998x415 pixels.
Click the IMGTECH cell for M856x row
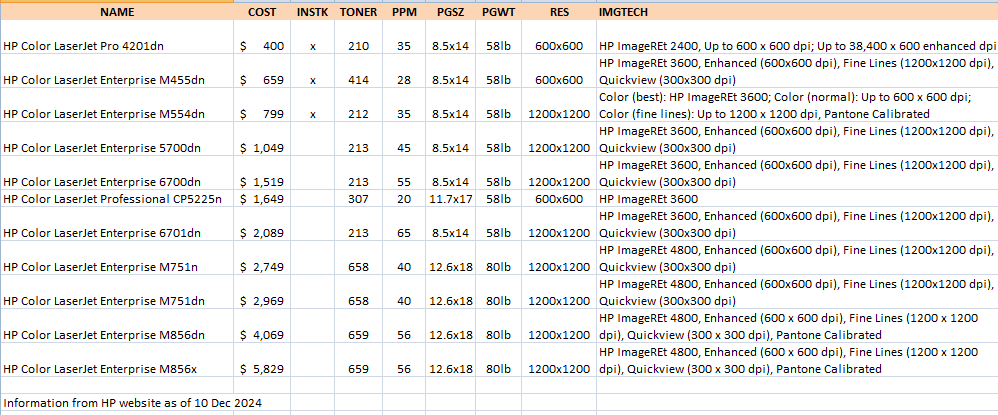click(x=797, y=359)
